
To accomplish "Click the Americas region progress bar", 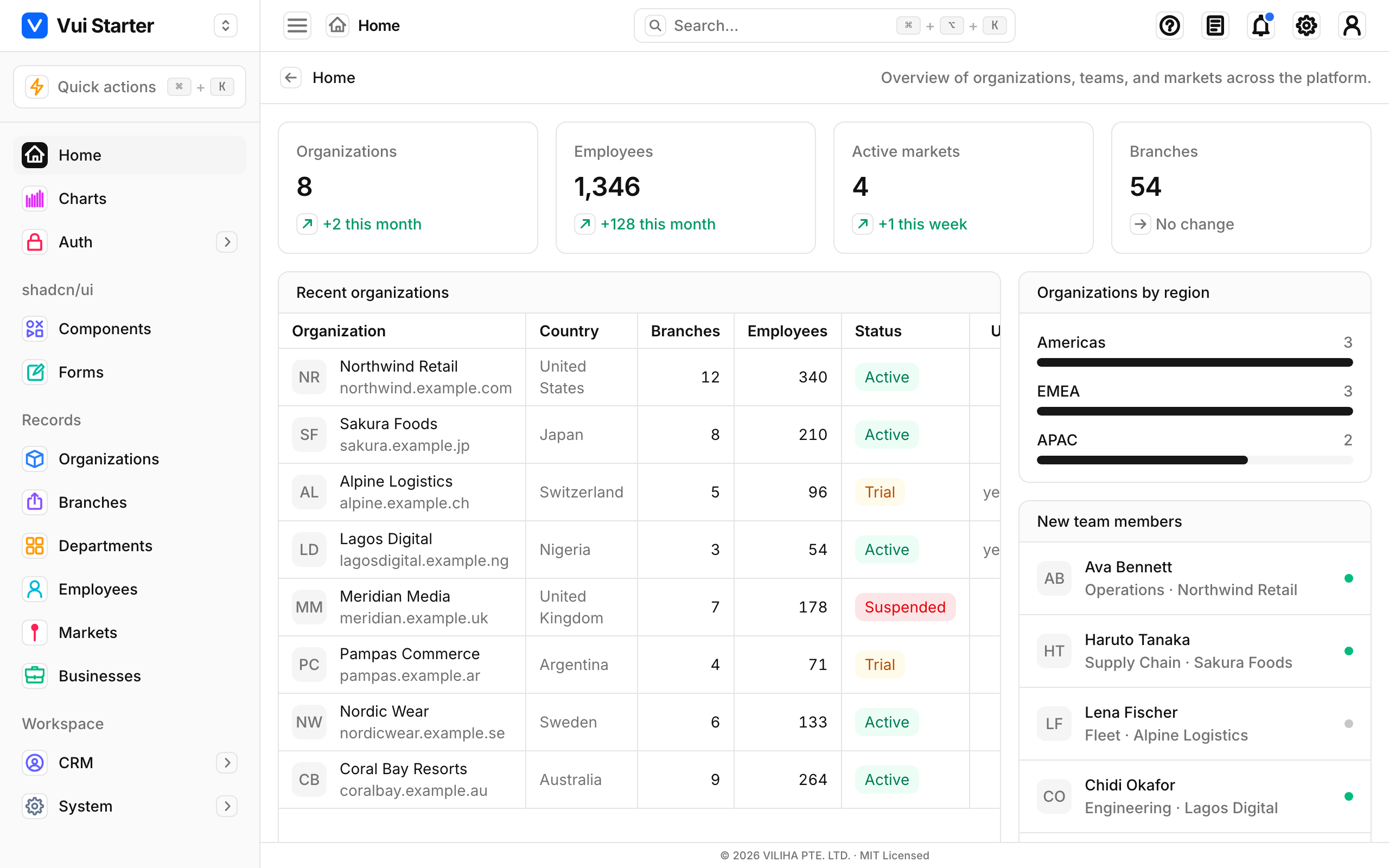I will click(1194, 362).
